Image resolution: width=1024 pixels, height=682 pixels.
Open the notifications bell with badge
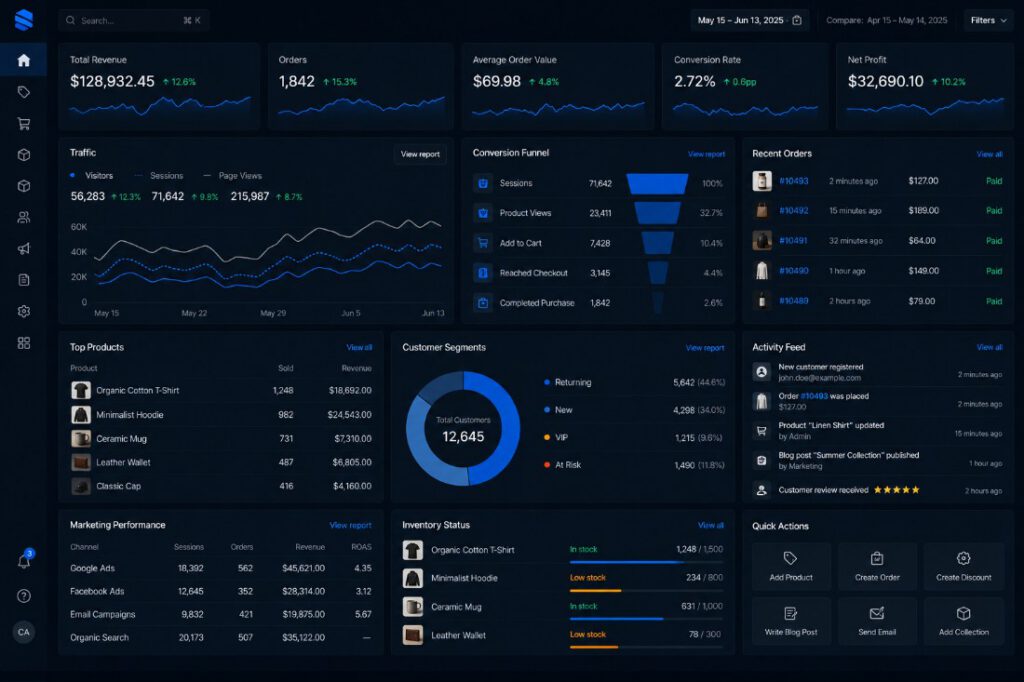(24, 560)
